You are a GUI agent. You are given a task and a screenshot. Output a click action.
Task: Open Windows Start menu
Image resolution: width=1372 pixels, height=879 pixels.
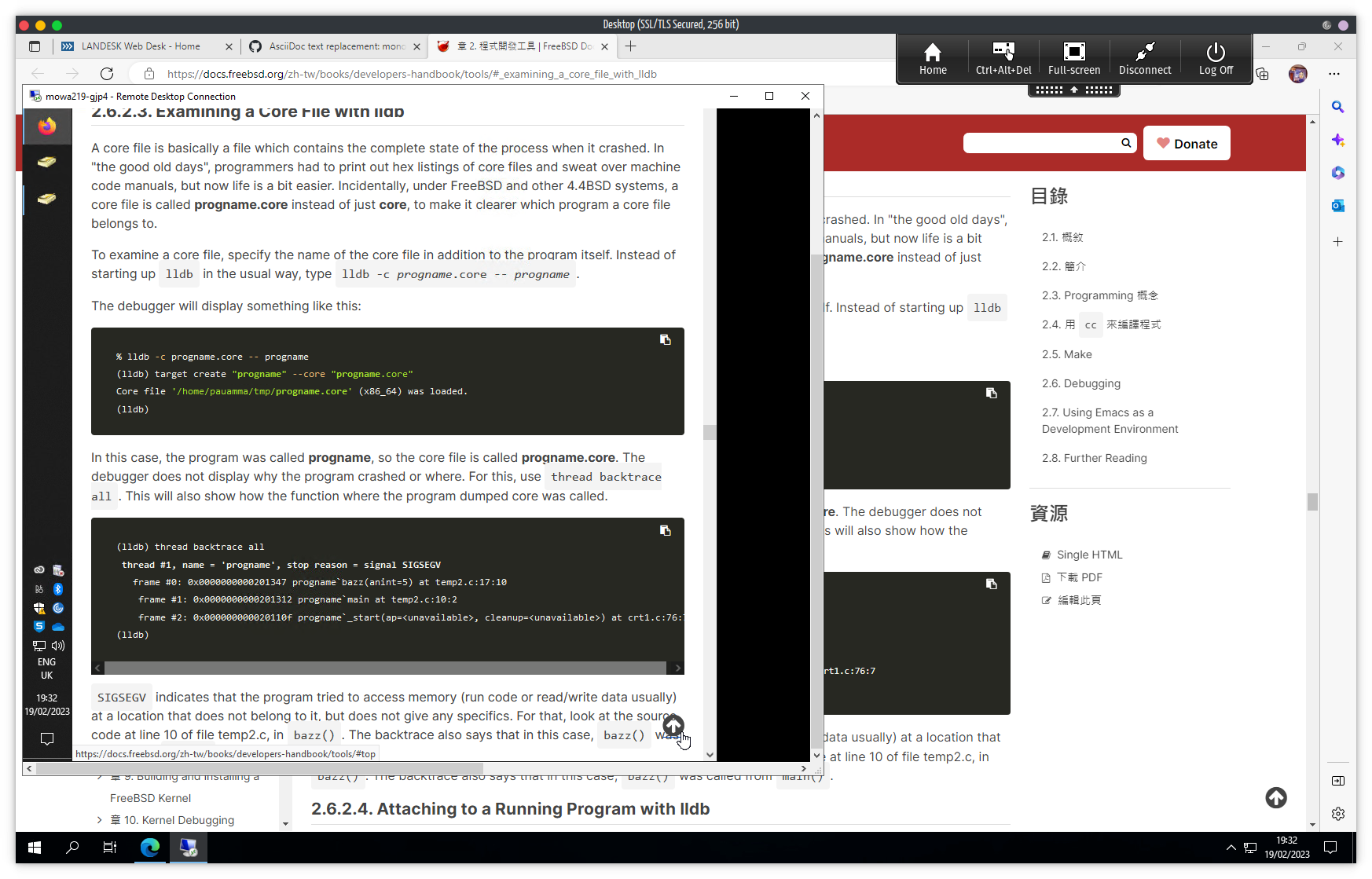tap(35, 848)
